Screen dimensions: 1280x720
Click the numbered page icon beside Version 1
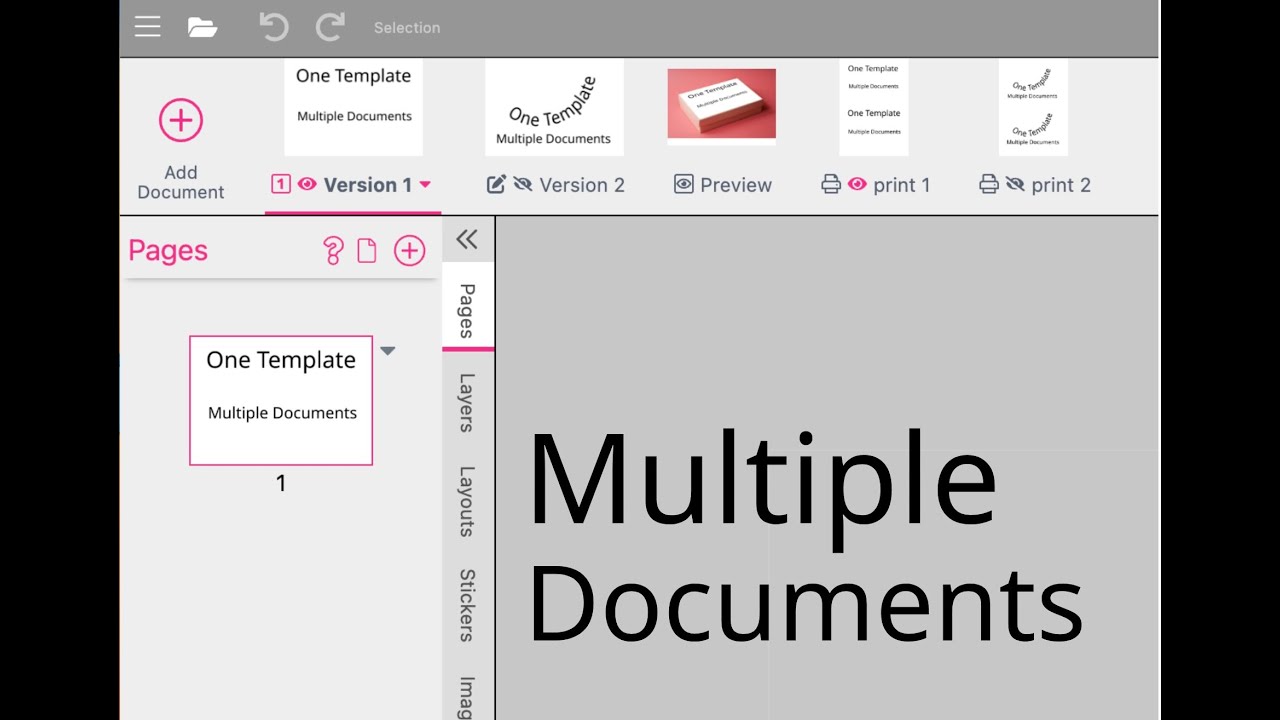point(281,184)
